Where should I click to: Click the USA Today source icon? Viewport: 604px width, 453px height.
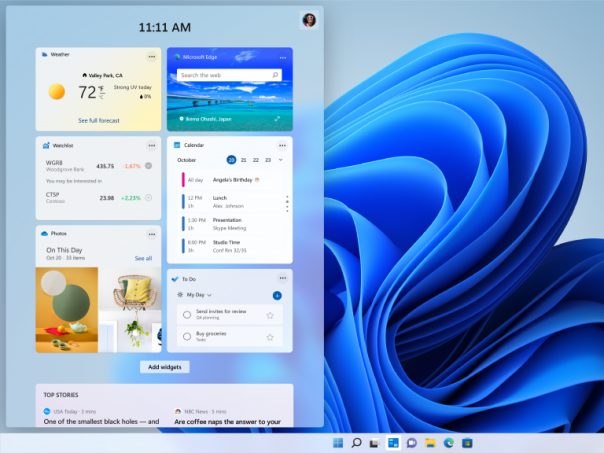coord(47,411)
